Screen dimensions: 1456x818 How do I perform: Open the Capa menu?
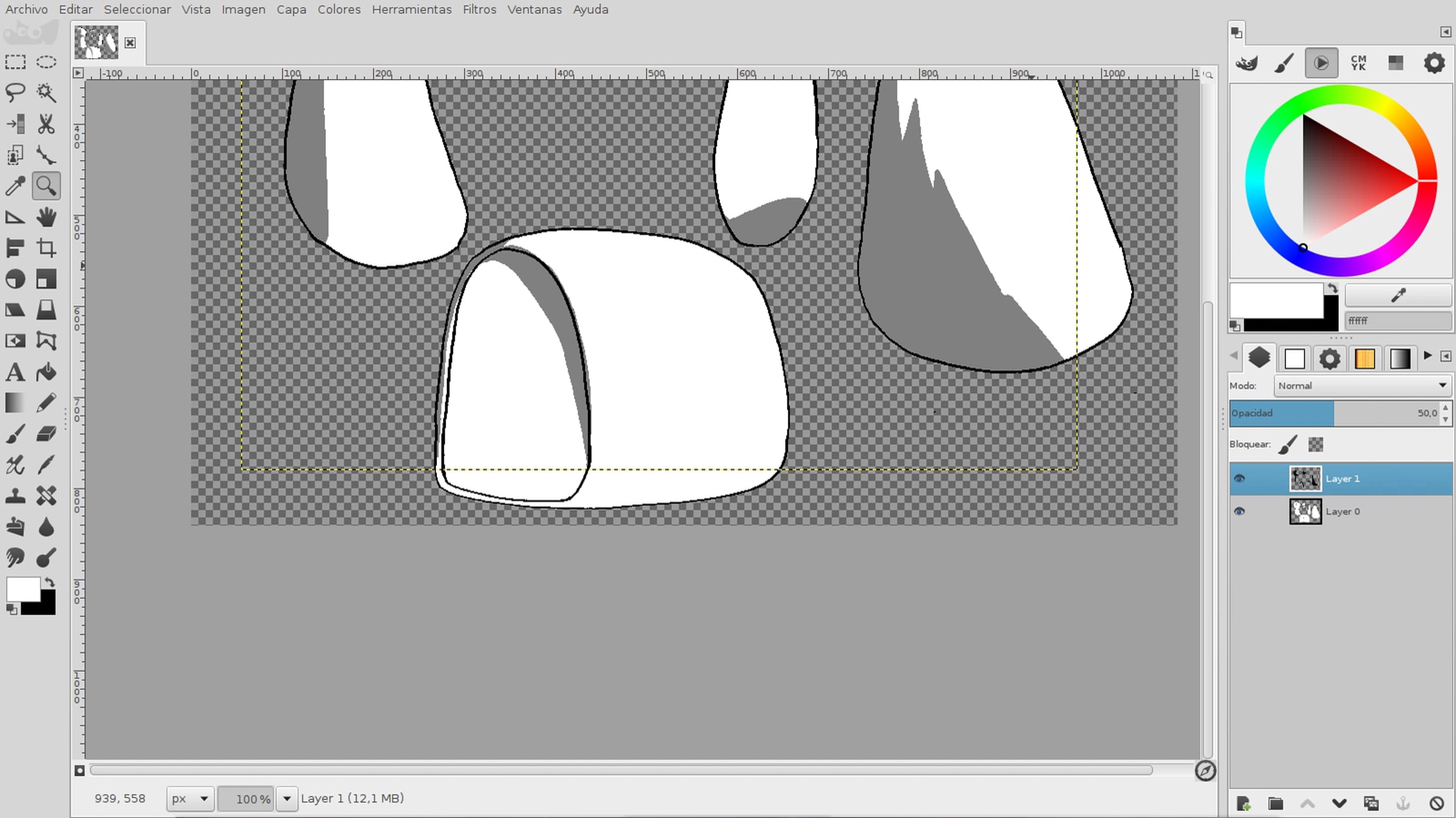(291, 10)
